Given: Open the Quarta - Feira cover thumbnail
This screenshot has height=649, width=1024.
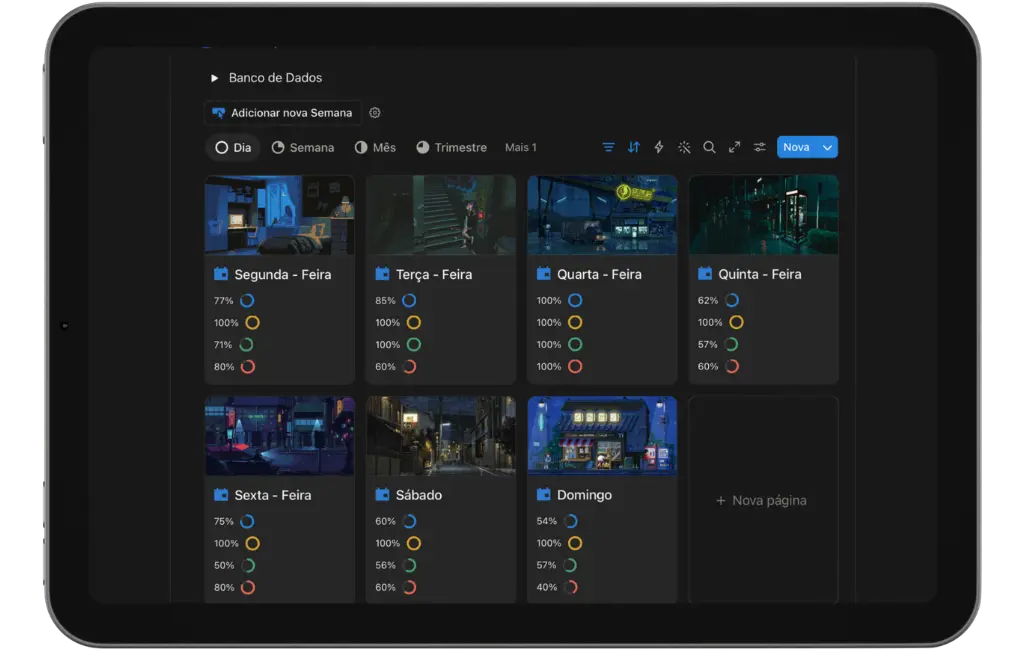Looking at the screenshot, I should point(602,215).
